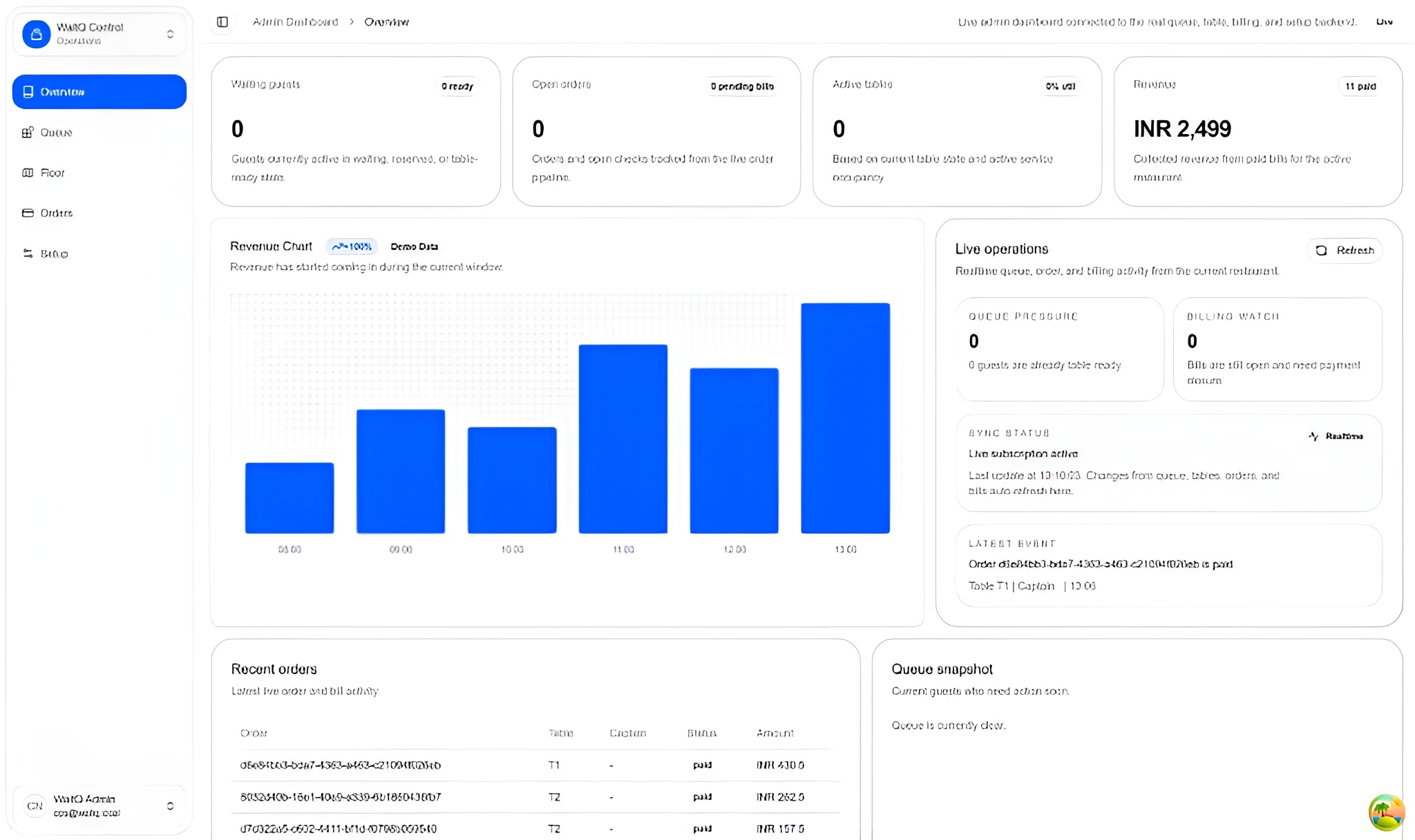This screenshot has height=840, width=1415.
Task: Click the Admin Dashboard breadcrumb link
Action: click(x=295, y=22)
